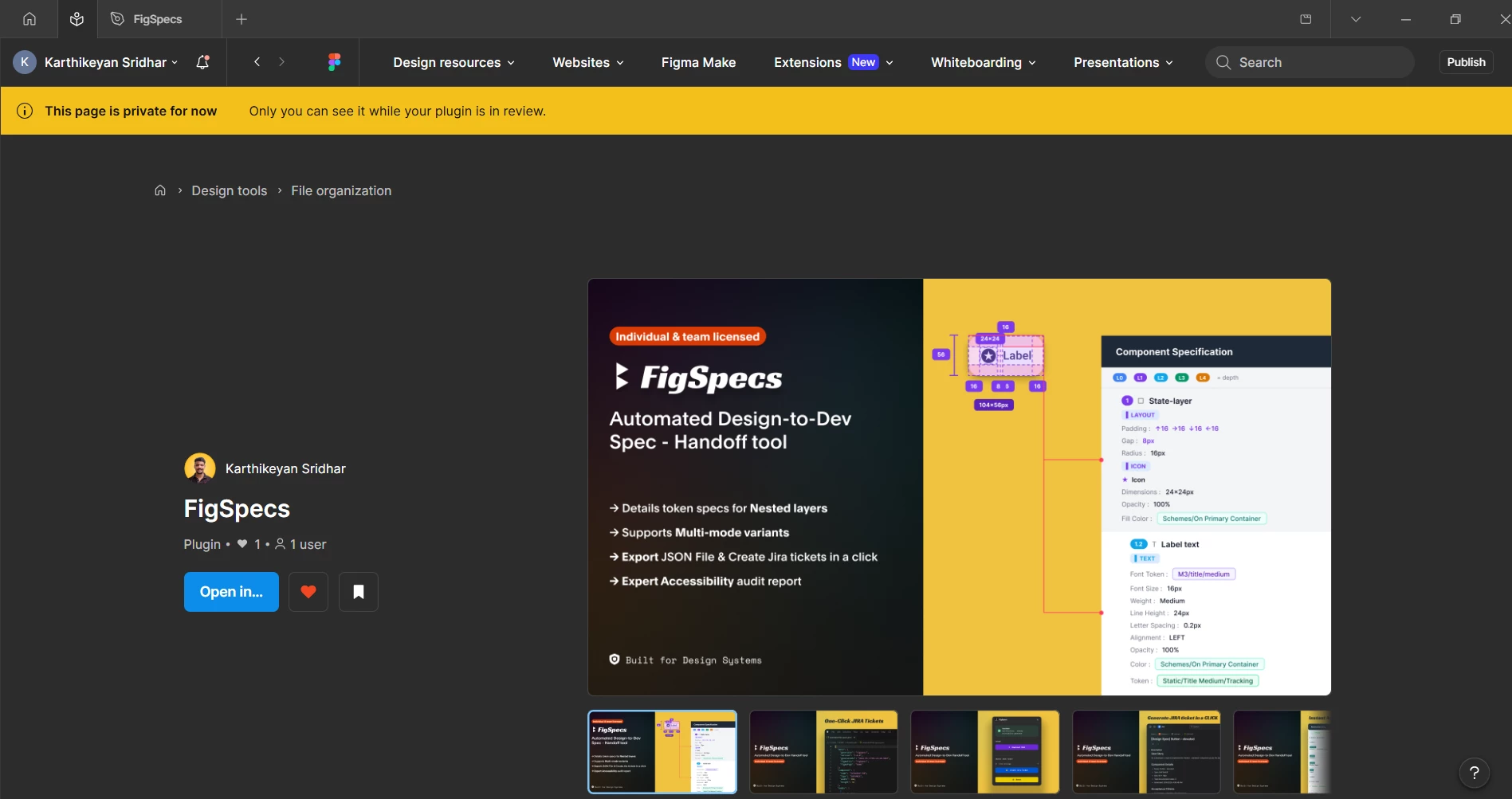Open Figma Make page
The width and height of the screenshot is (1512, 799).
[x=698, y=62]
